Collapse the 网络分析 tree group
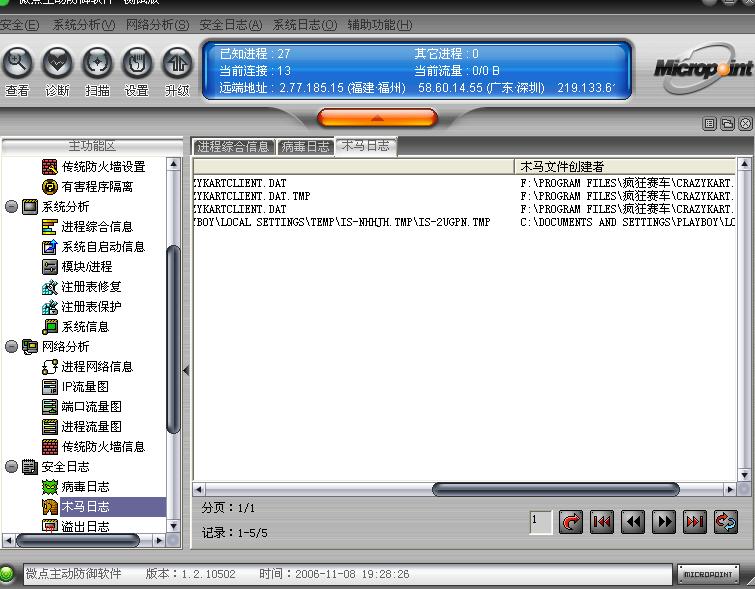The height and width of the screenshot is (589, 755). [12, 346]
